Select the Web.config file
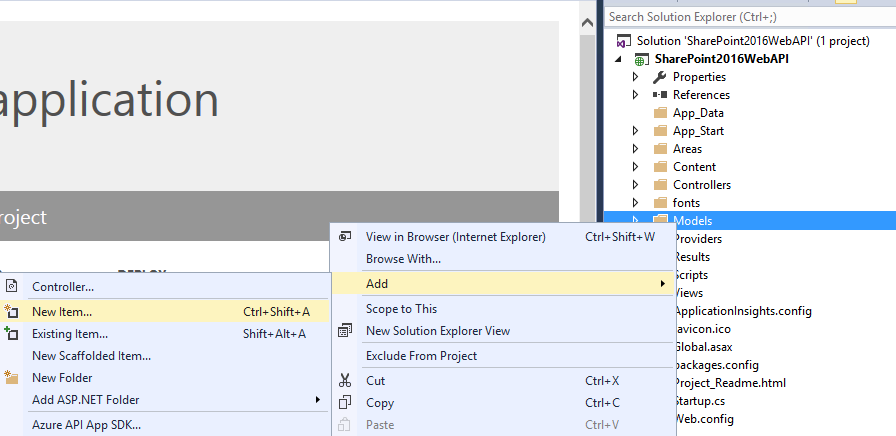This screenshot has width=896, height=436. click(x=703, y=419)
